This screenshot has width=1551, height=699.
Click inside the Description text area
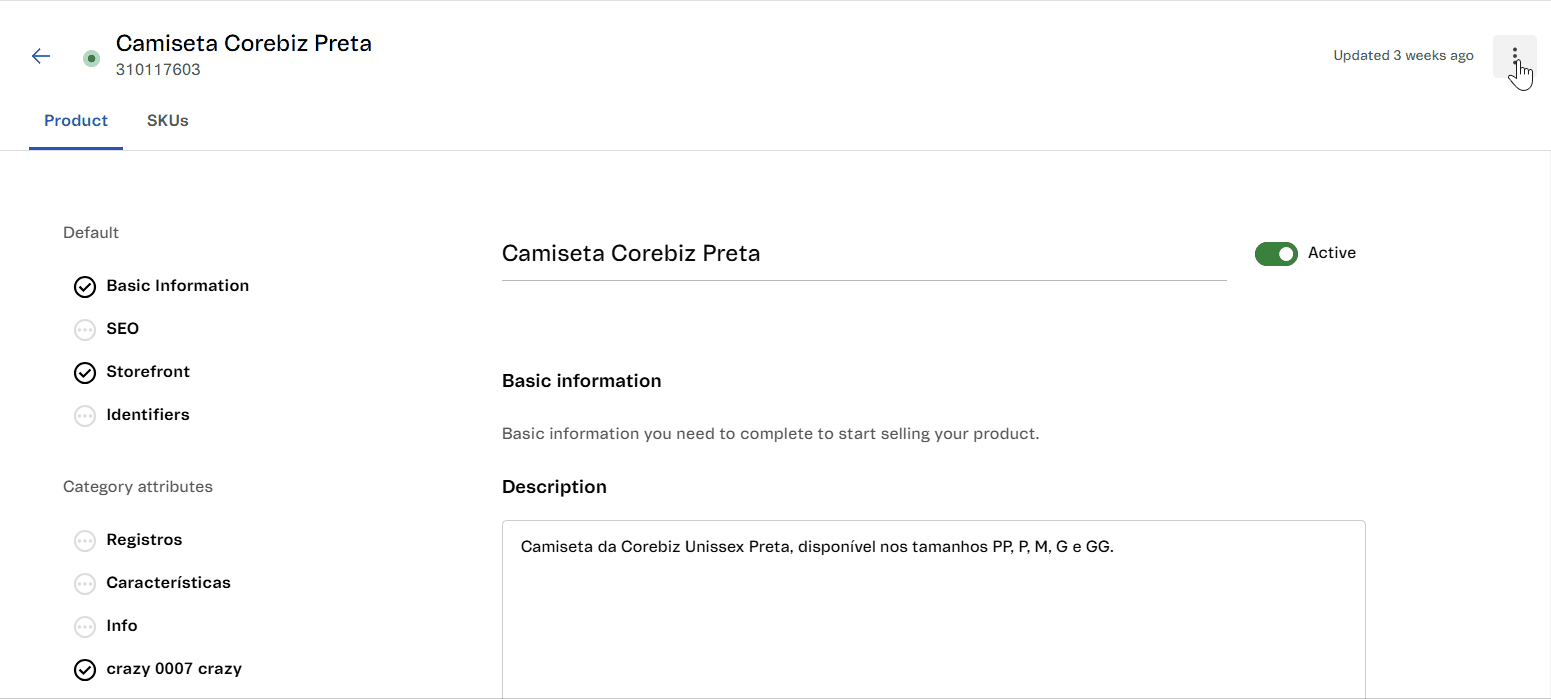pos(933,610)
